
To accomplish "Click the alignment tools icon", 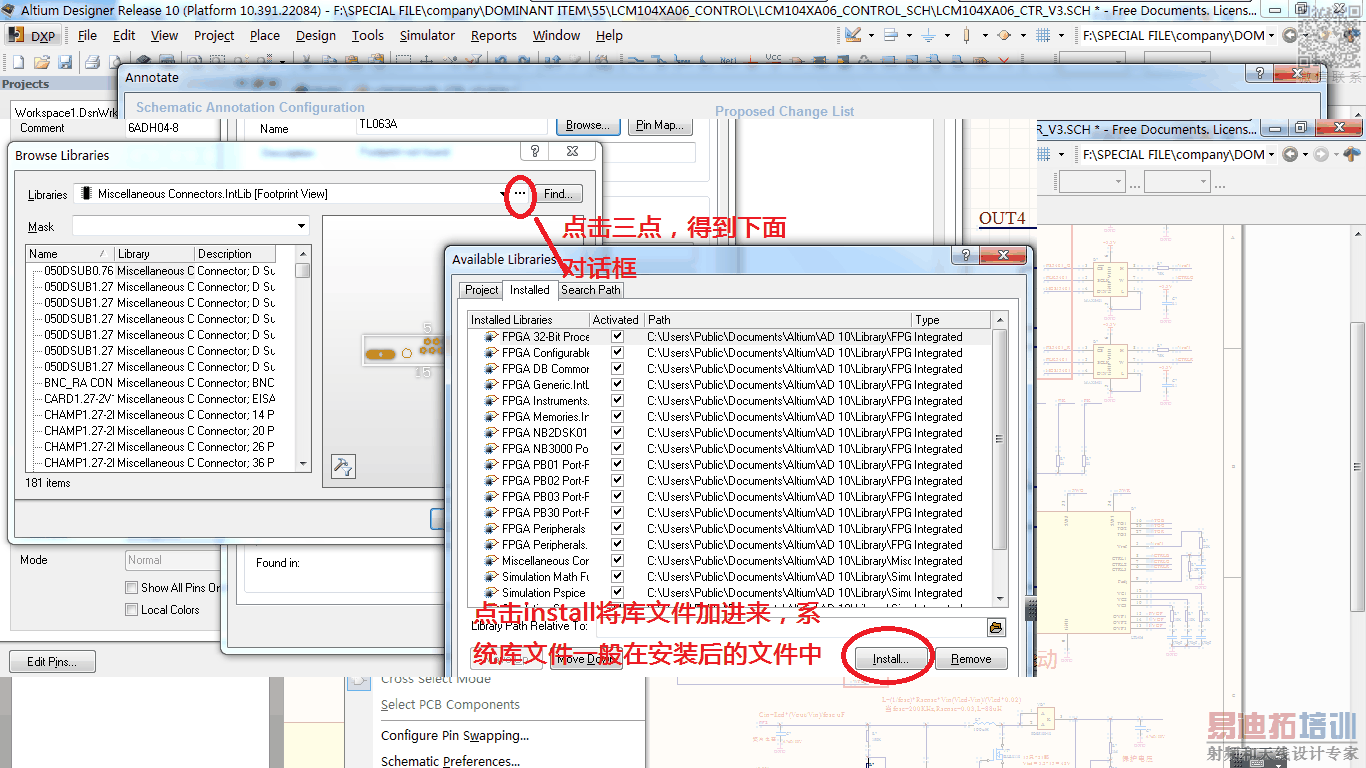I will [890, 35].
